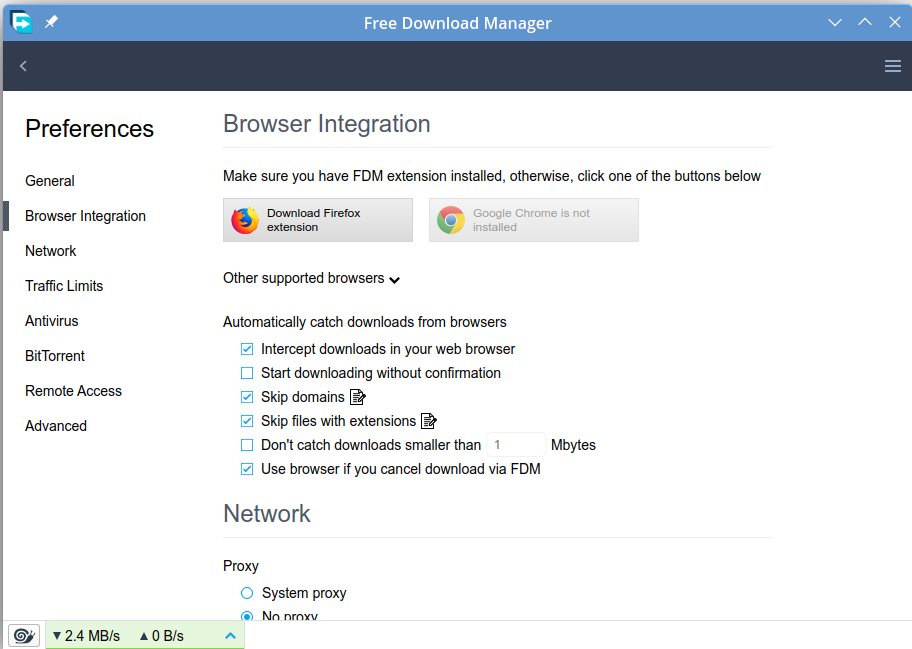Open BitTorrent preferences section
The image size is (912, 649).
pos(55,356)
